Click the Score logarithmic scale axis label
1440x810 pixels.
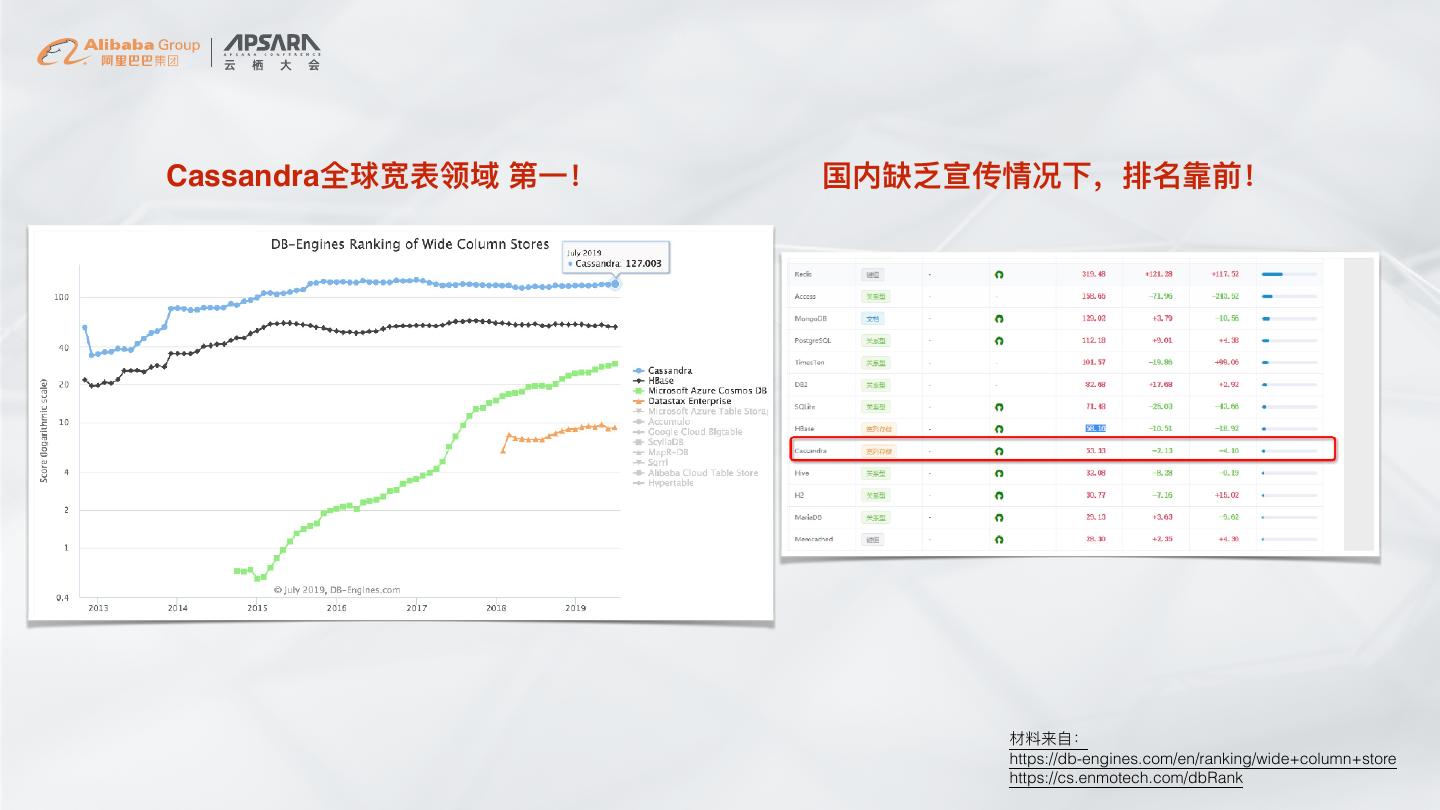pyautogui.click(x=44, y=430)
